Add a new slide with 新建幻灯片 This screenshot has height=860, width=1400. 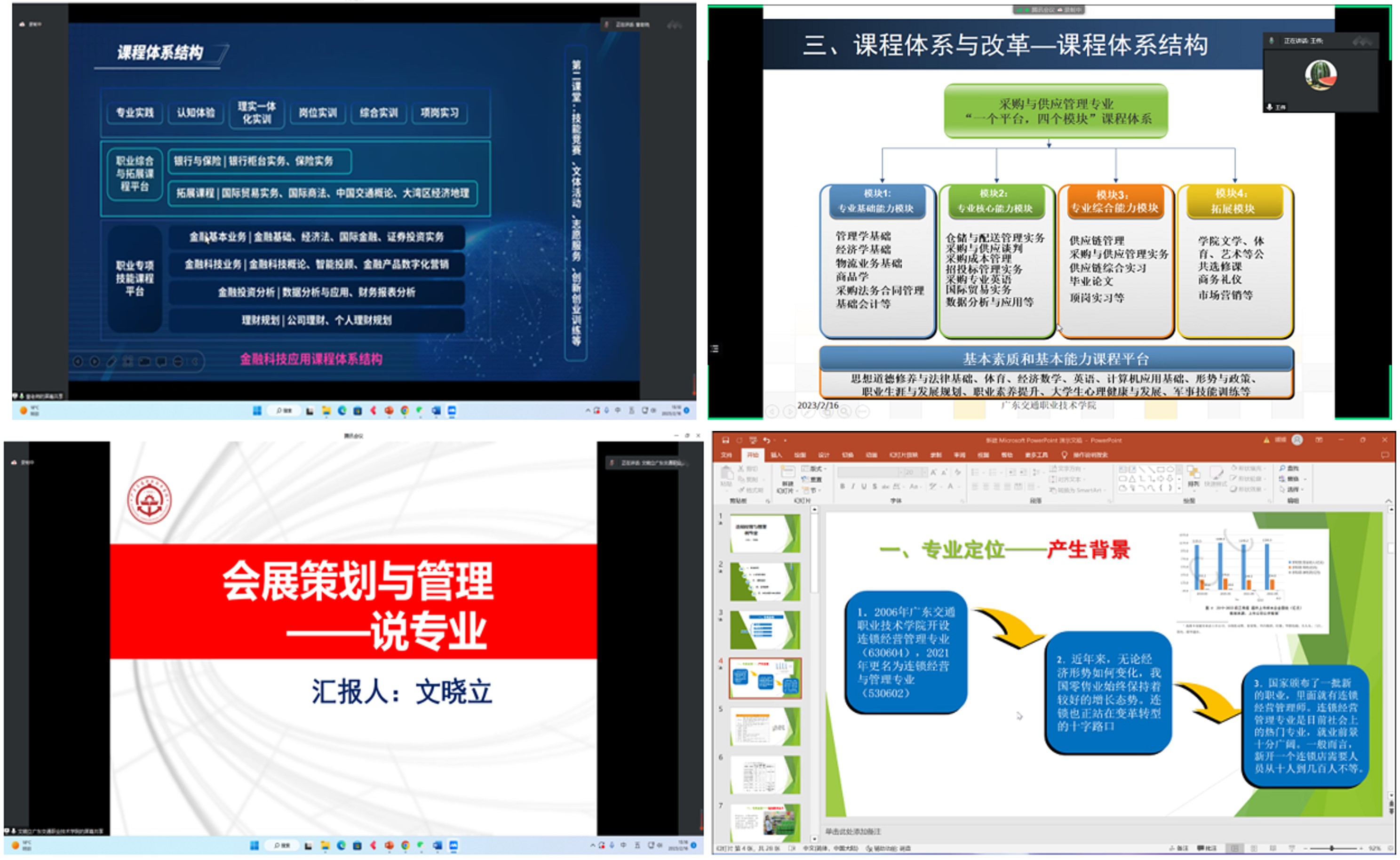787,479
